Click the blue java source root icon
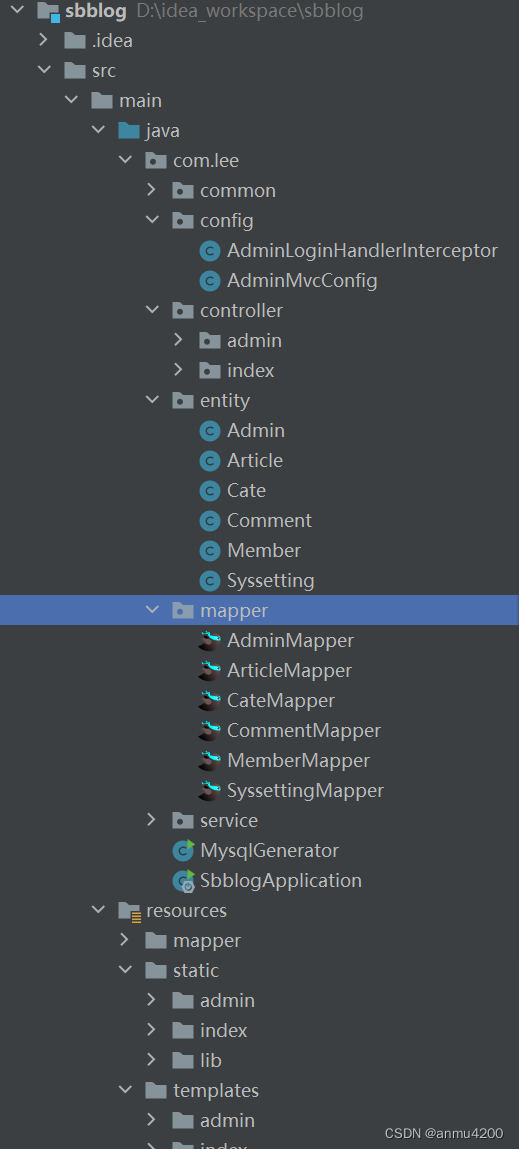Viewport: 519px width, 1149px height. [x=129, y=131]
